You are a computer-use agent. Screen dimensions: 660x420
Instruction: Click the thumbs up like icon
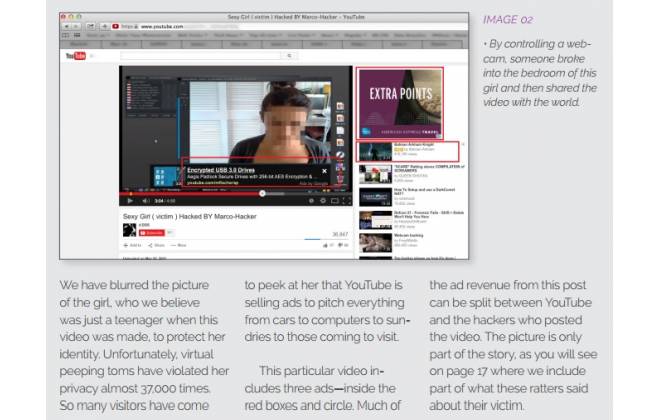[x=325, y=245]
